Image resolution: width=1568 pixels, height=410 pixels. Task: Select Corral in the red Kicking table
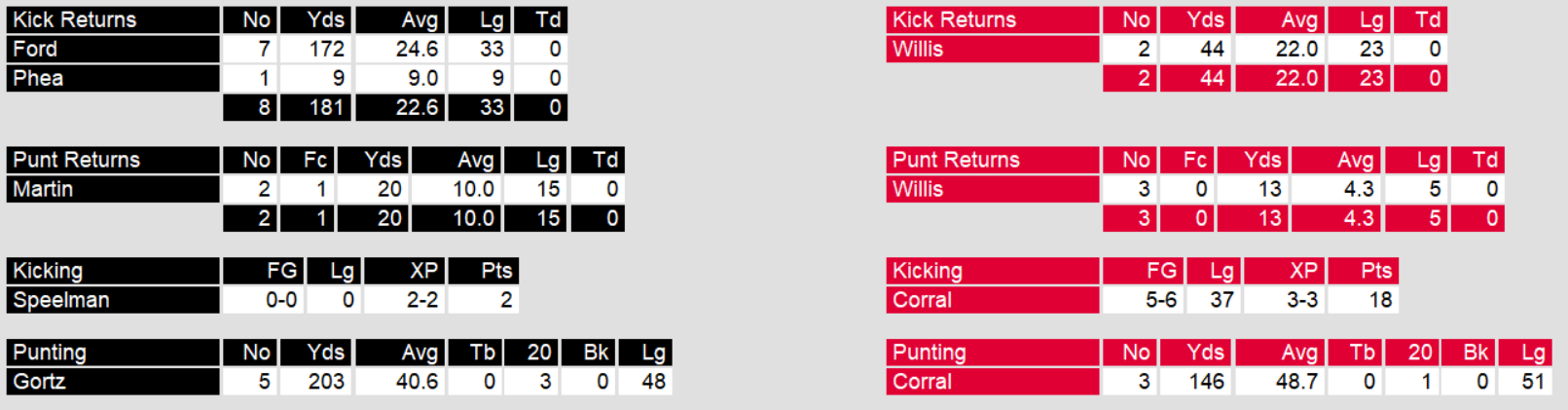(922, 300)
